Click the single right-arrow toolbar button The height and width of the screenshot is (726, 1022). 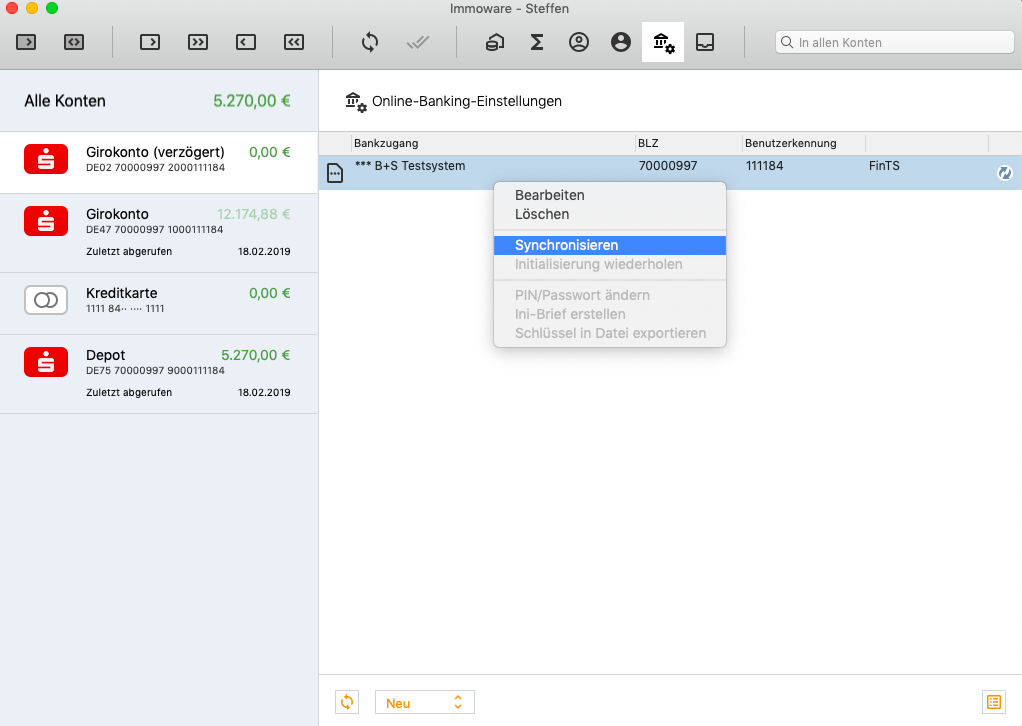(x=150, y=42)
